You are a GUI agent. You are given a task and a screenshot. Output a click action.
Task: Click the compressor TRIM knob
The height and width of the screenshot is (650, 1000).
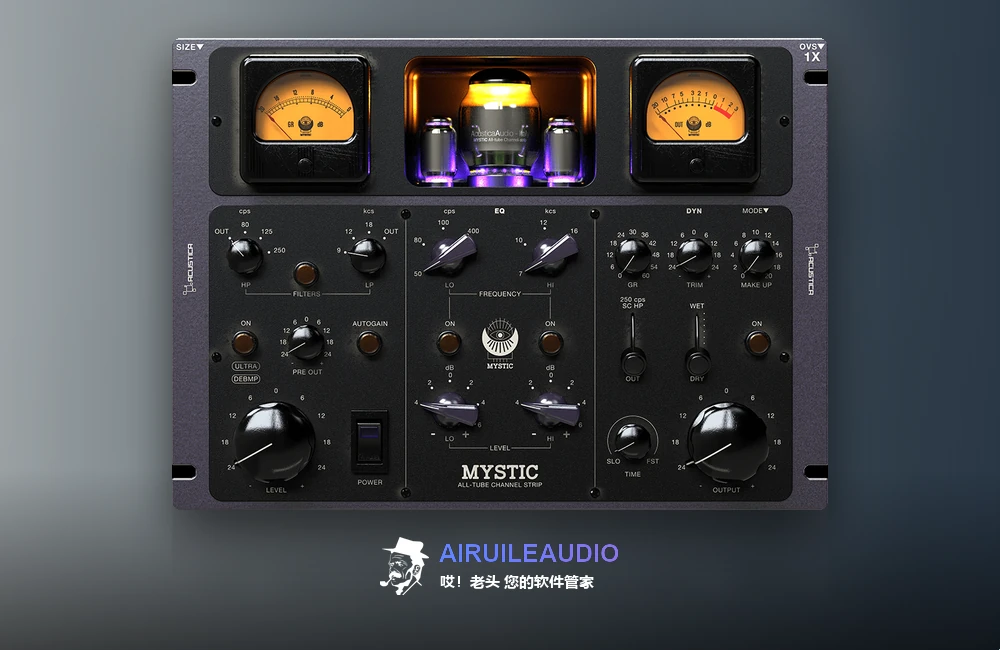pyautogui.click(x=695, y=256)
